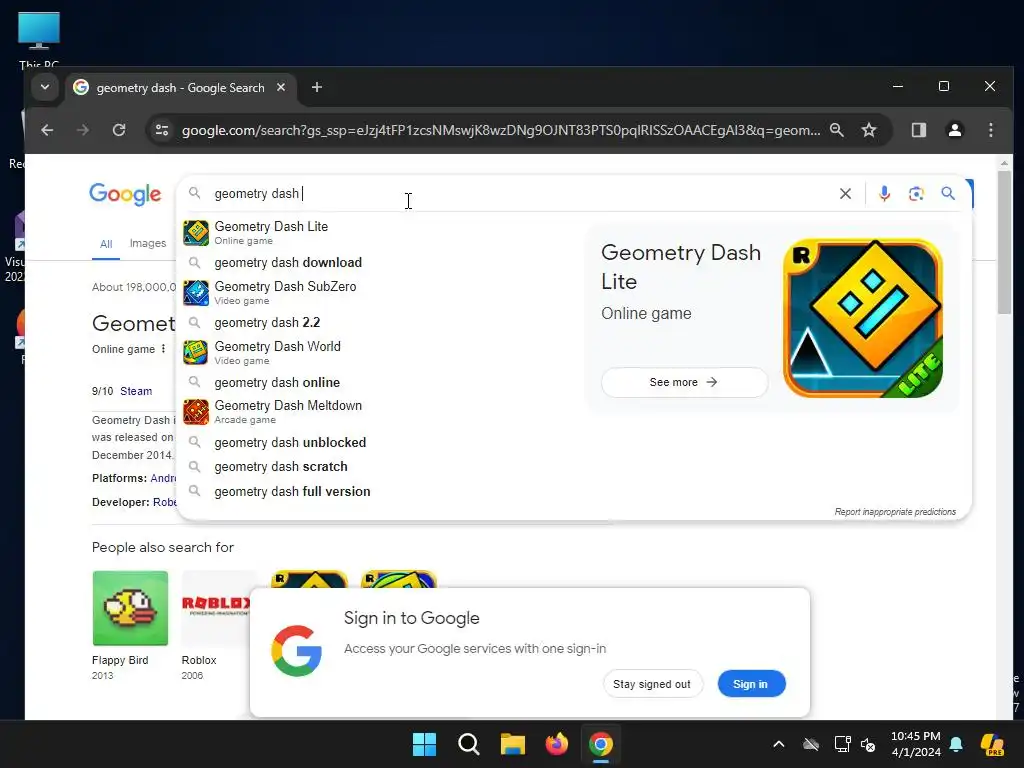Open the more options dots beside Online game
This screenshot has height=768, width=1024.
pyautogui.click(x=163, y=349)
